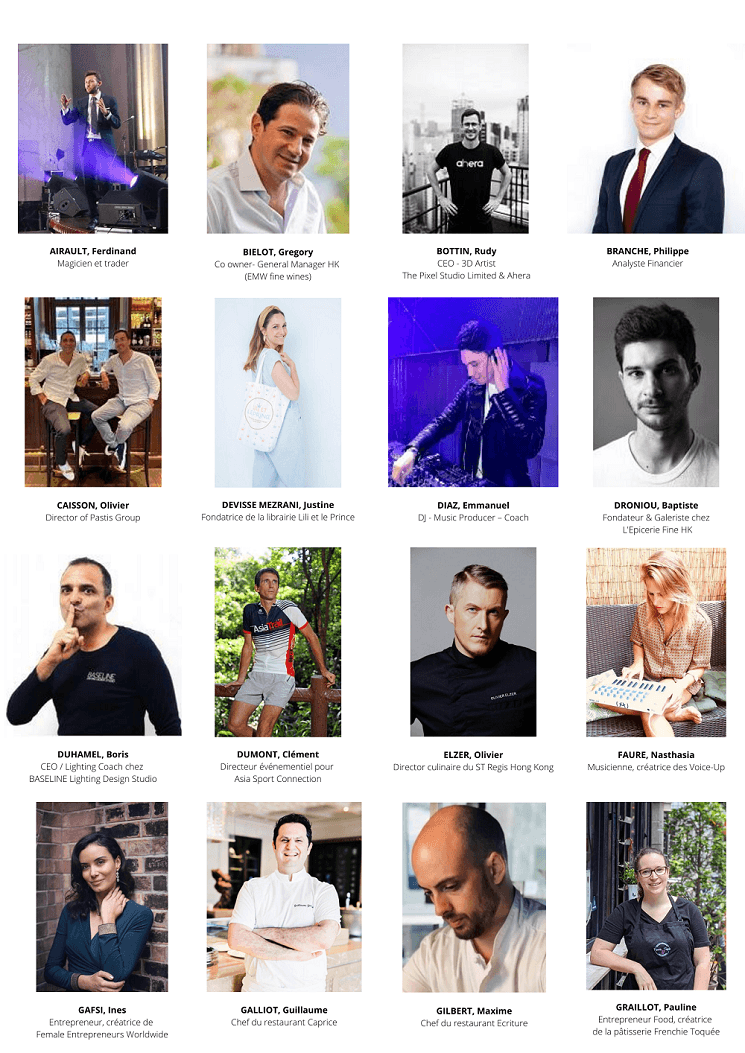Viewport: 745px width, 1053px height.
Task: Click Justine Devisse Mezrani's tote bag photo
Action: point(278,392)
